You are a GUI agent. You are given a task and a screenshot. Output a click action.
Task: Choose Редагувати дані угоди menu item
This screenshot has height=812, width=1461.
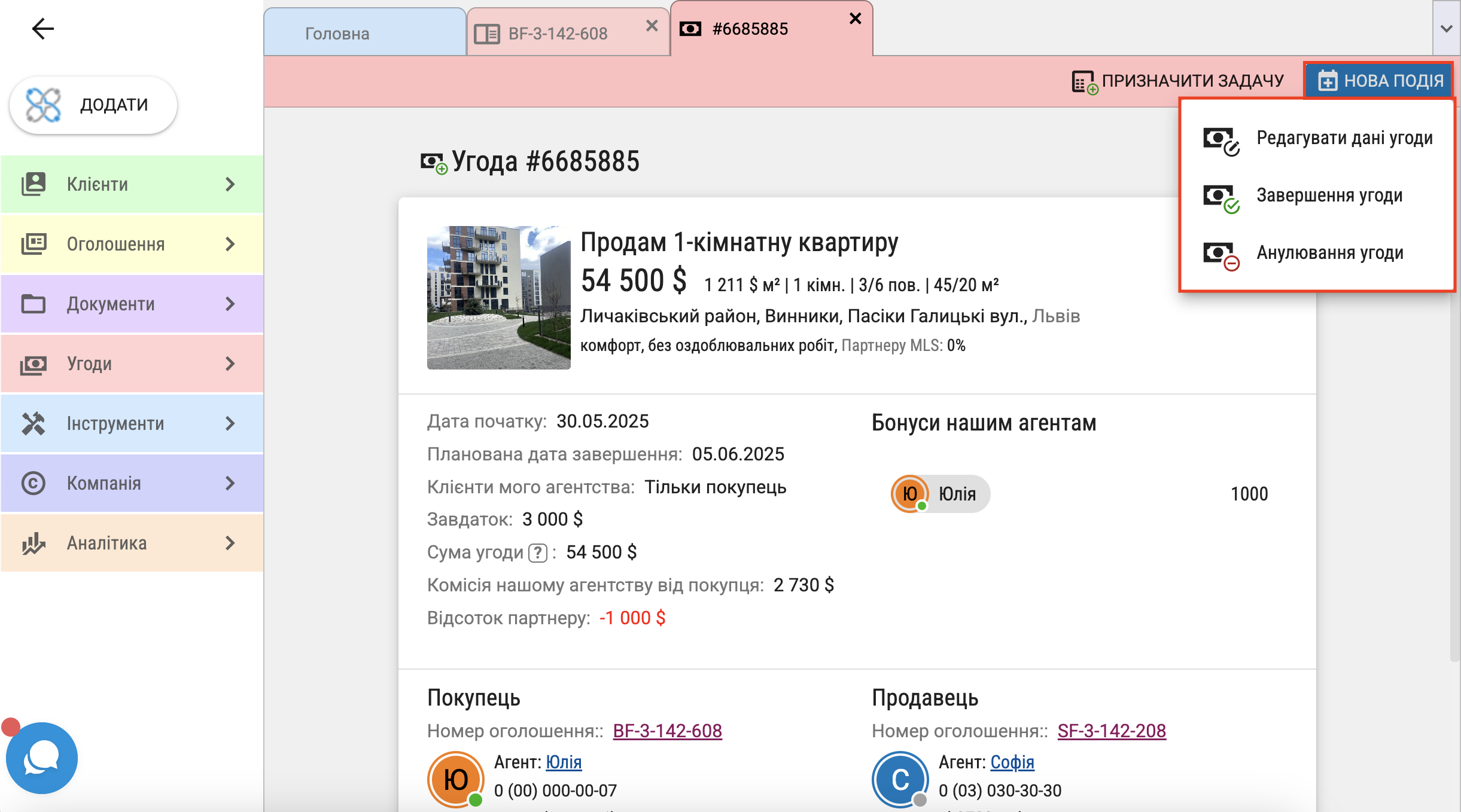click(x=1317, y=139)
